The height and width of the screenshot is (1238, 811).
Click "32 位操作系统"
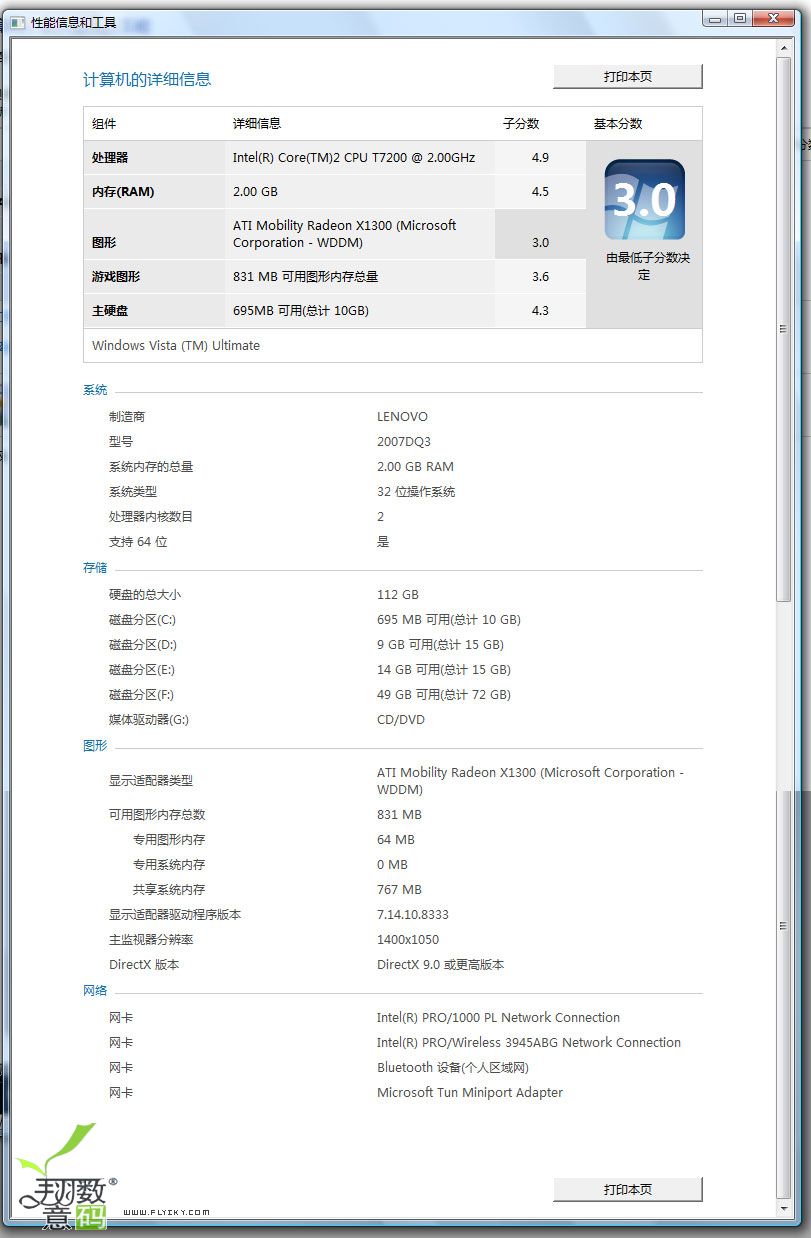[x=416, y=492]
